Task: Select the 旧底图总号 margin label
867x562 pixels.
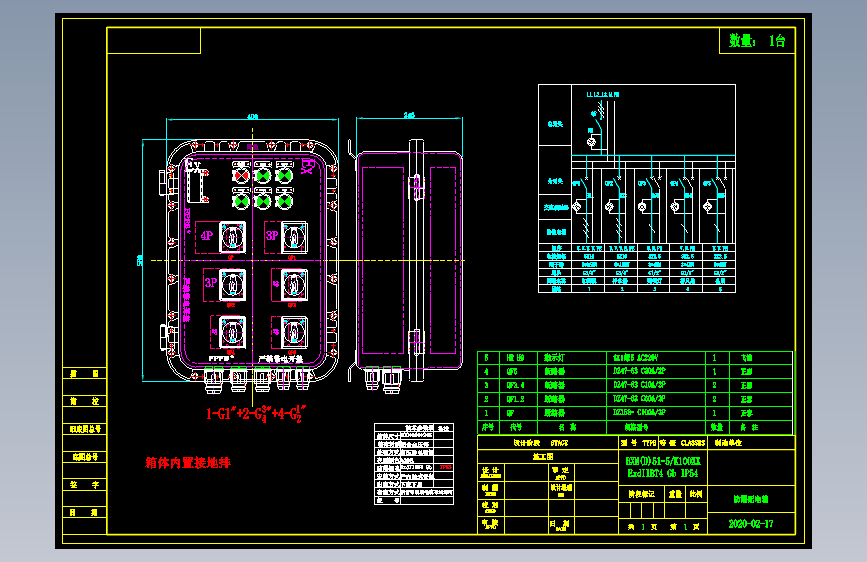Action: 85,429
